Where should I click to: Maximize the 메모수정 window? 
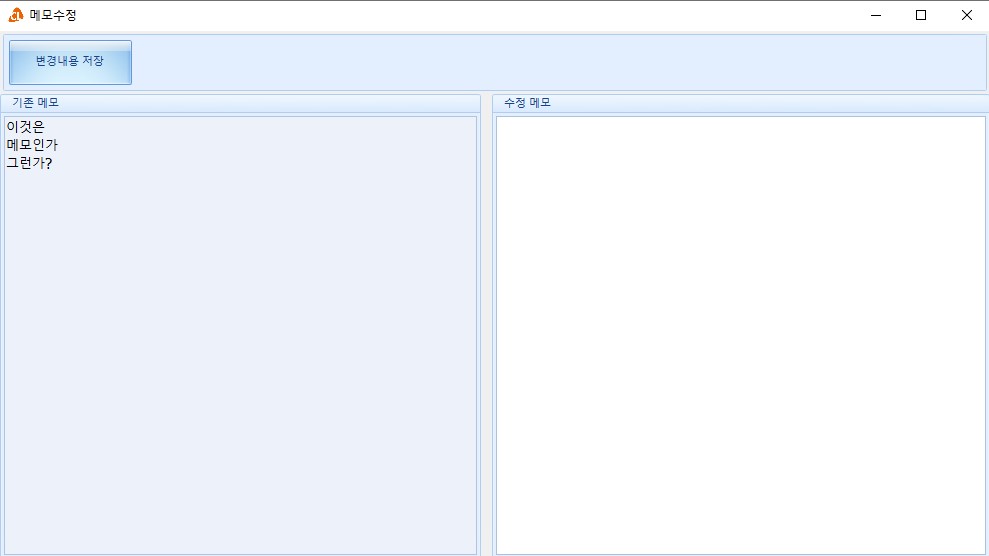click(921, 15)
